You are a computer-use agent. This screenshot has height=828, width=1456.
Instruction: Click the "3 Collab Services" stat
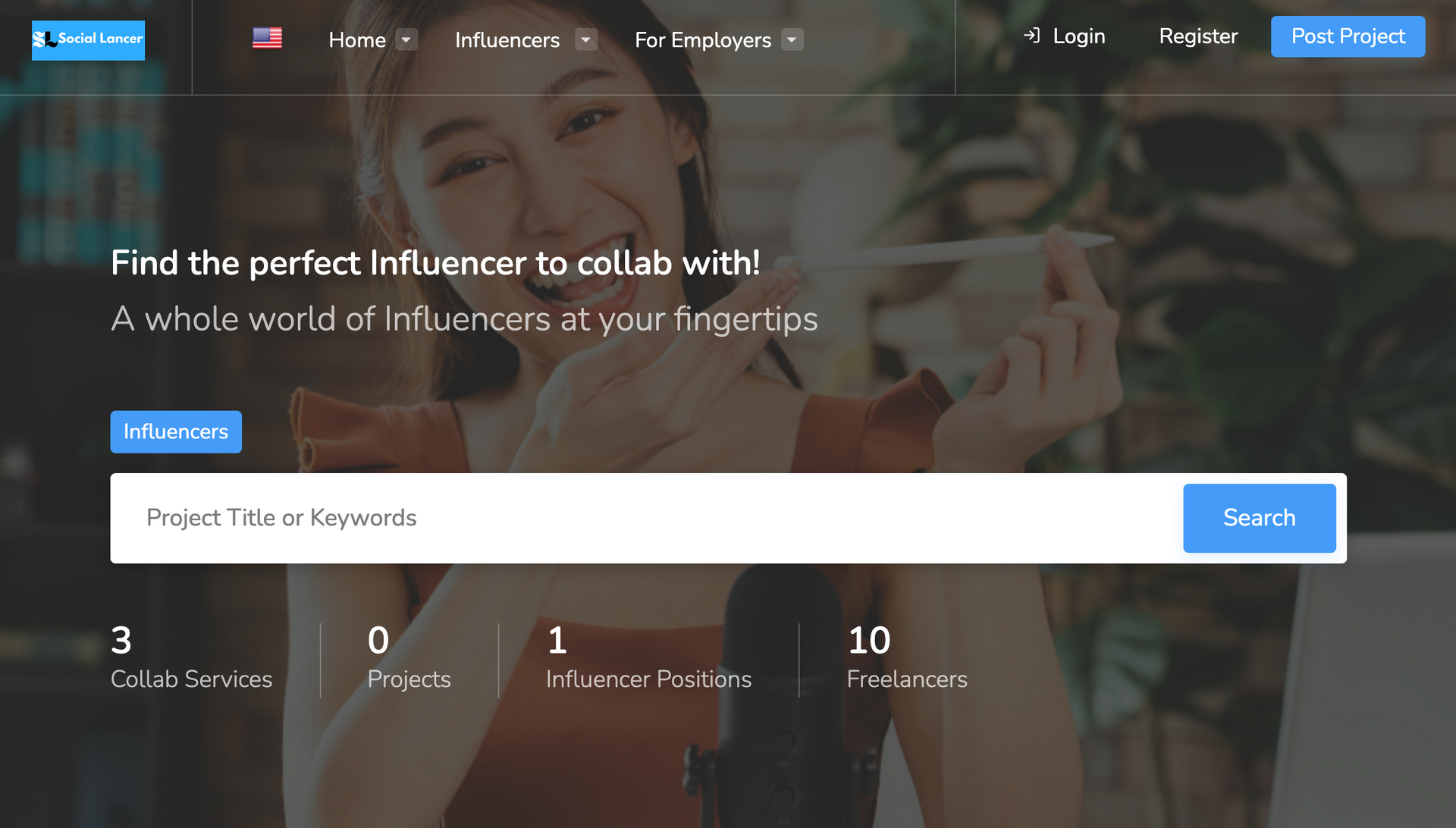(192, 657)
